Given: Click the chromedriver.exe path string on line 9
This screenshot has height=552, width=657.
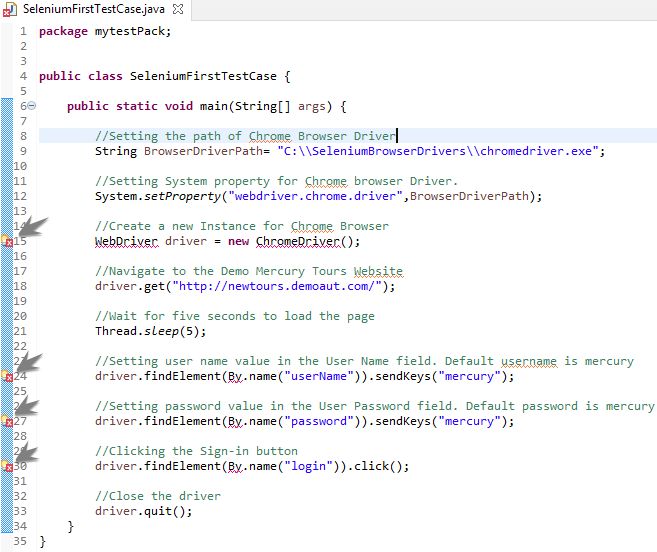Looking at the screenshot, I should (438, 151).
